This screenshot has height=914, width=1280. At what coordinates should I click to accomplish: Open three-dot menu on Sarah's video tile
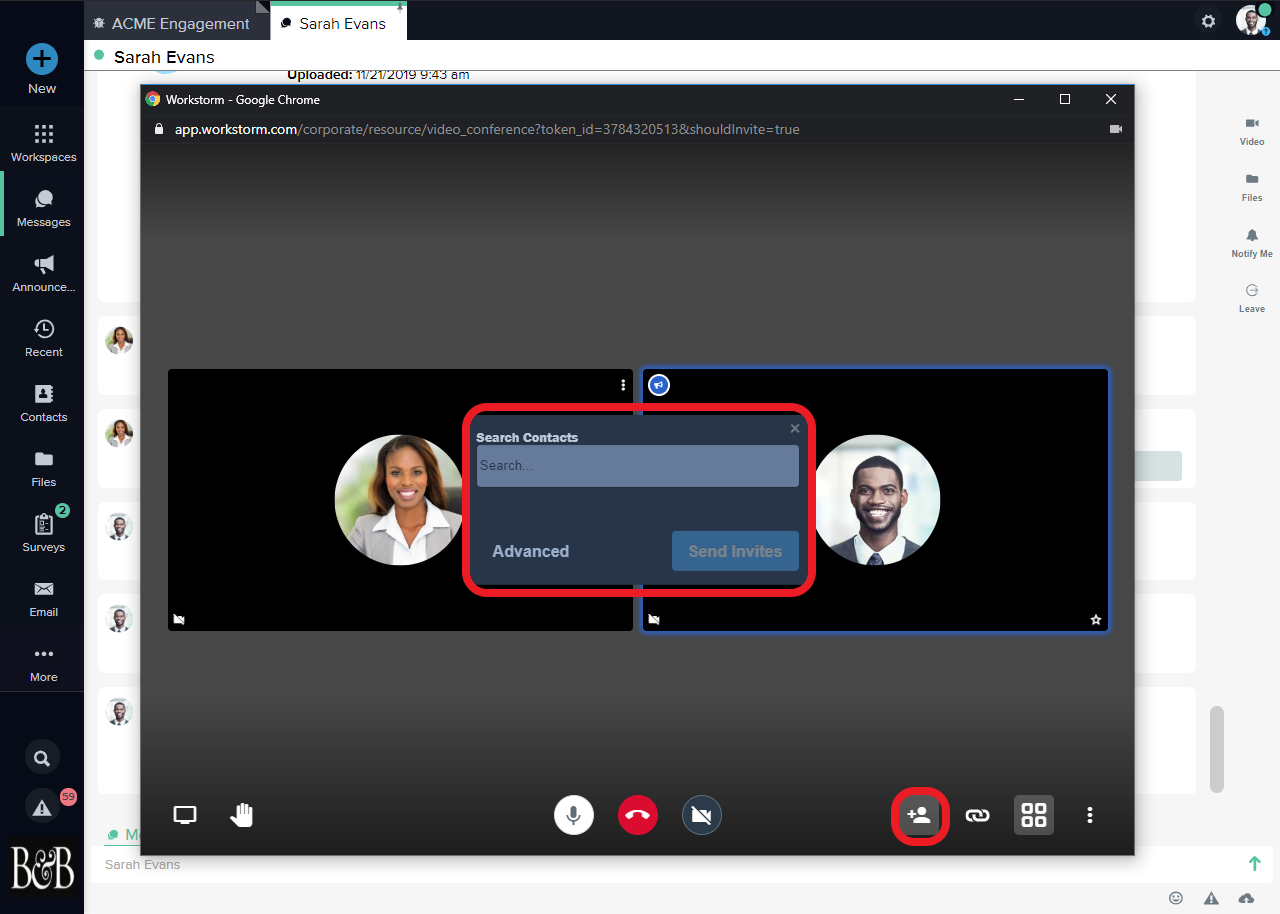click(x=623, y=385)
